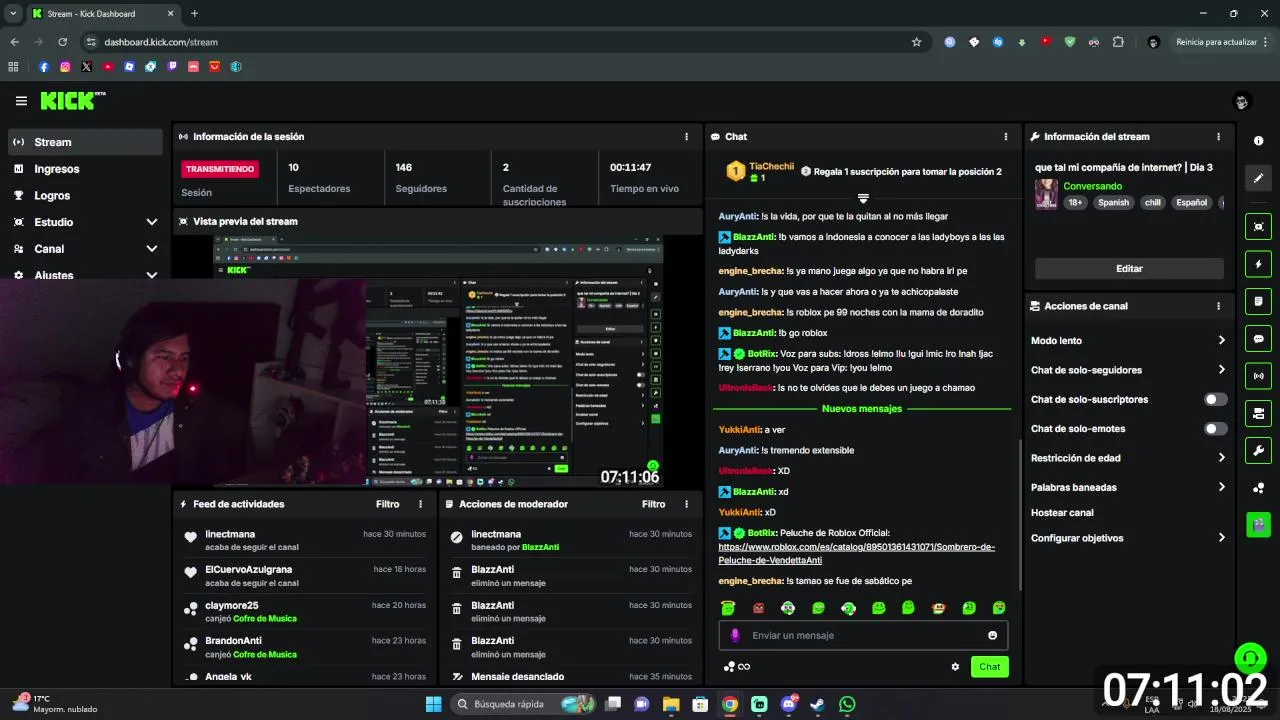Click the info circle icon in right sidebar
The width and height of the screenshot is (1280, 720).
point(1259,141)
